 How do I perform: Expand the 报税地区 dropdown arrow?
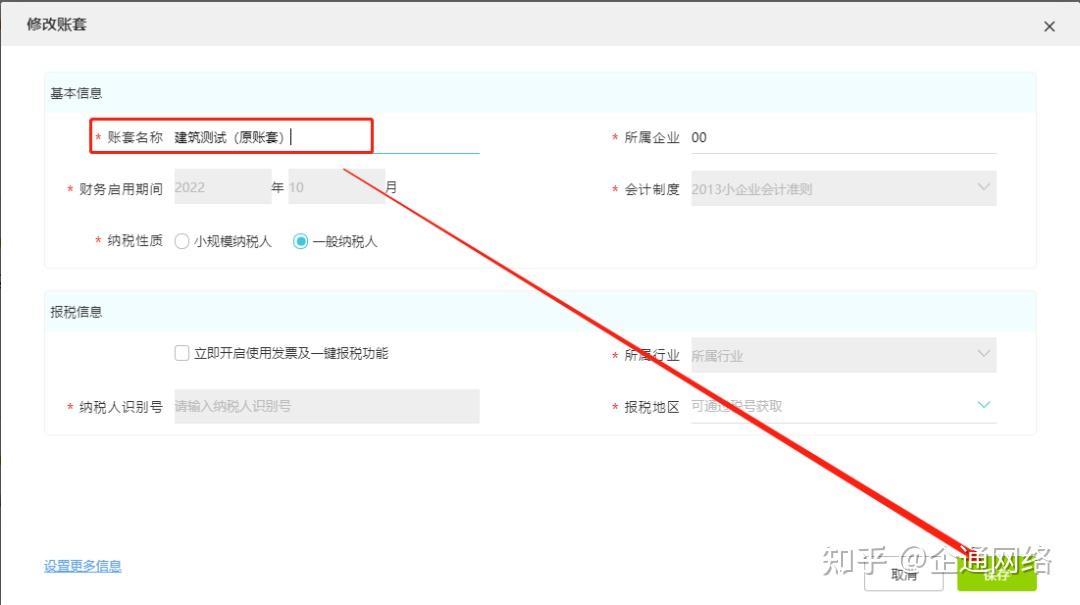click(x=984, y=404)
